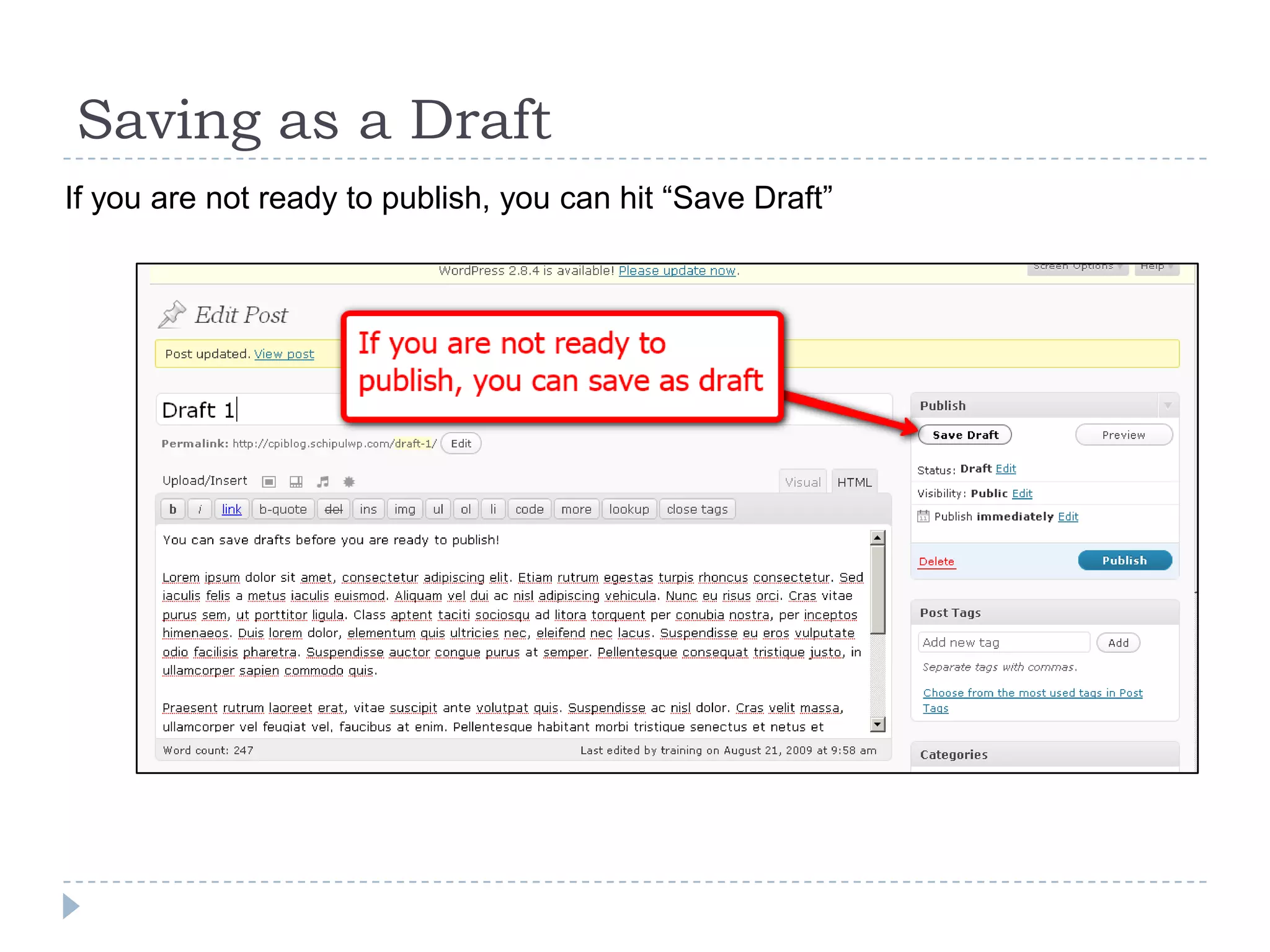The height and width of the screenshot is (952, 1270).
Task: Toggle bold with the b button
Action: (x=172, y=509)
